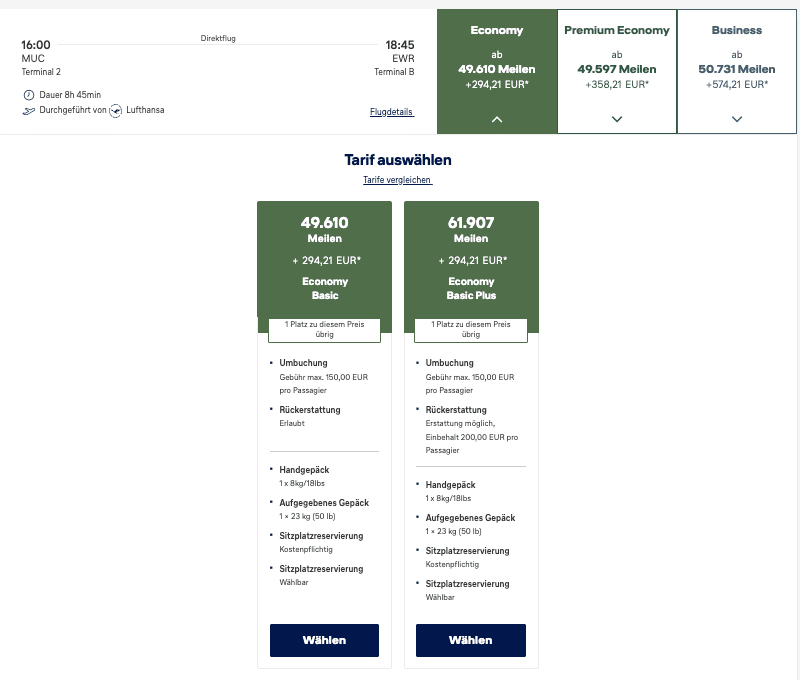800x680 pixels.
Task: Click the Lufthansa crane logo
Action: 116,110
